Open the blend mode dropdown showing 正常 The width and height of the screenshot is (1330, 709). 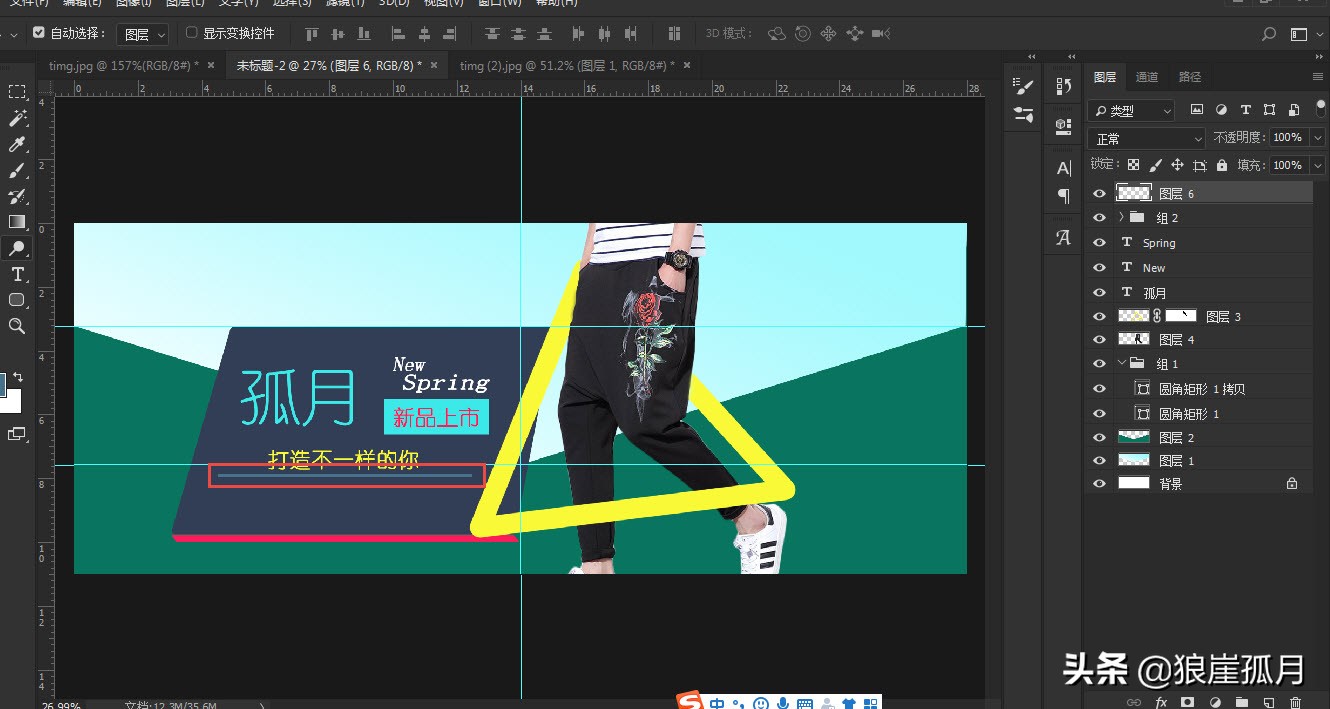(x=1145, y=137)
